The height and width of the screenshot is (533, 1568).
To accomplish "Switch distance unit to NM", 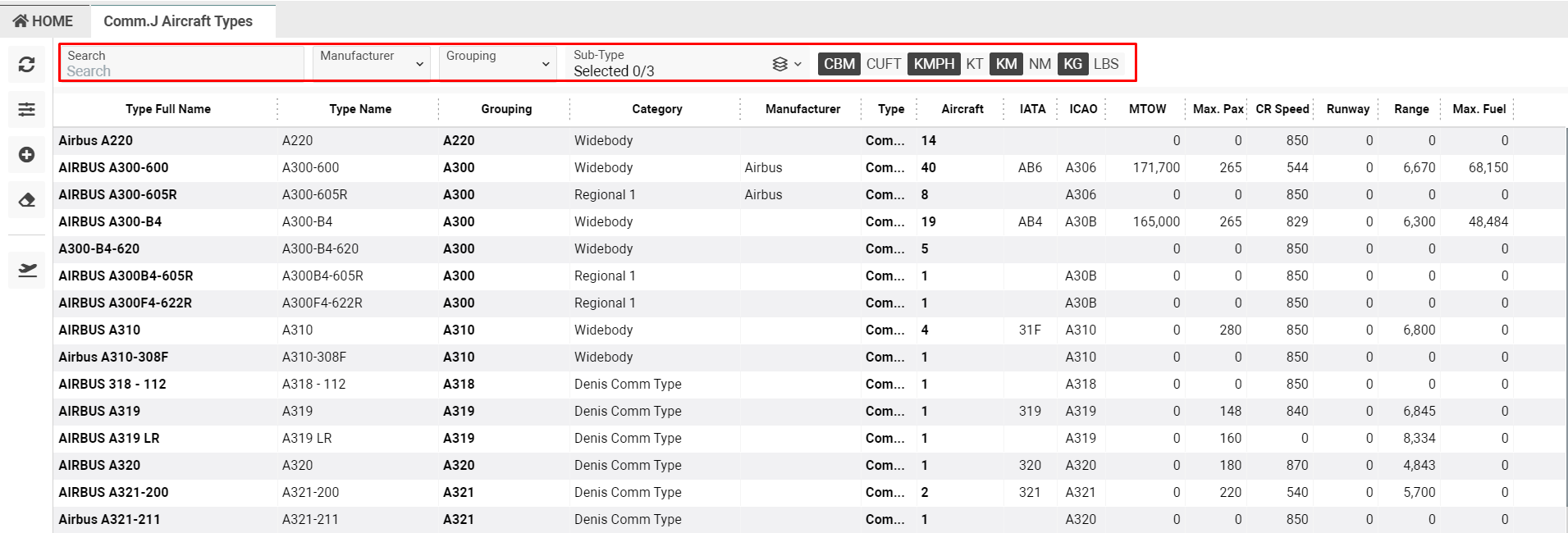I will 1040,64.
